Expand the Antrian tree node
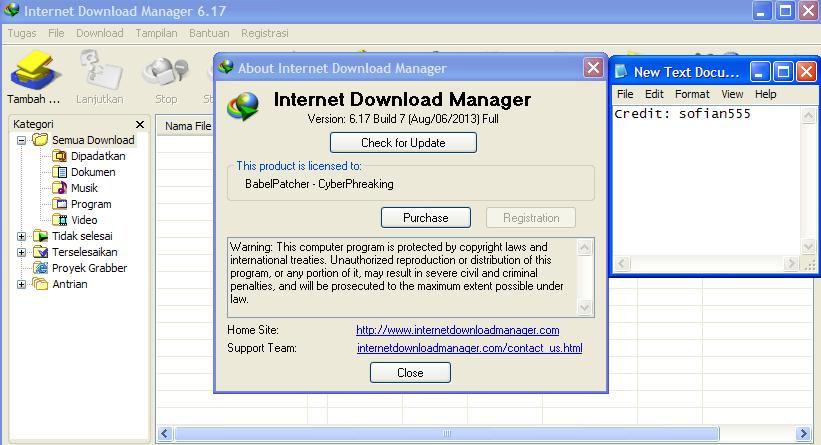 pos(21,284)
